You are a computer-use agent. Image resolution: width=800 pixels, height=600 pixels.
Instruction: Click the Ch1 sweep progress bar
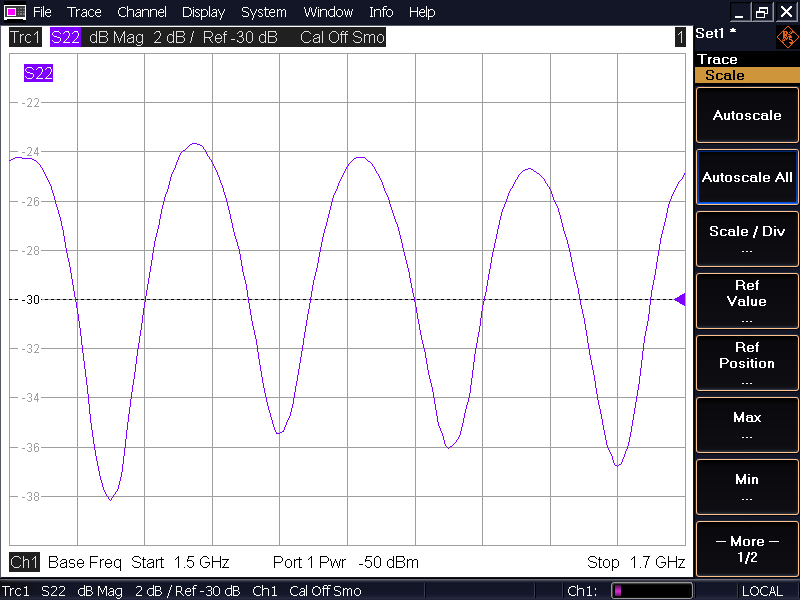(652, 591)
